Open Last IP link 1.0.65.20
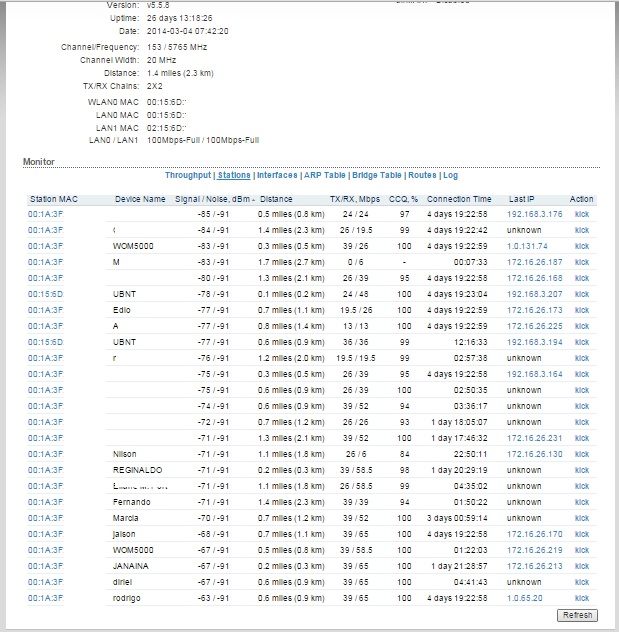 pyautogui.click(x=525, y=597)
